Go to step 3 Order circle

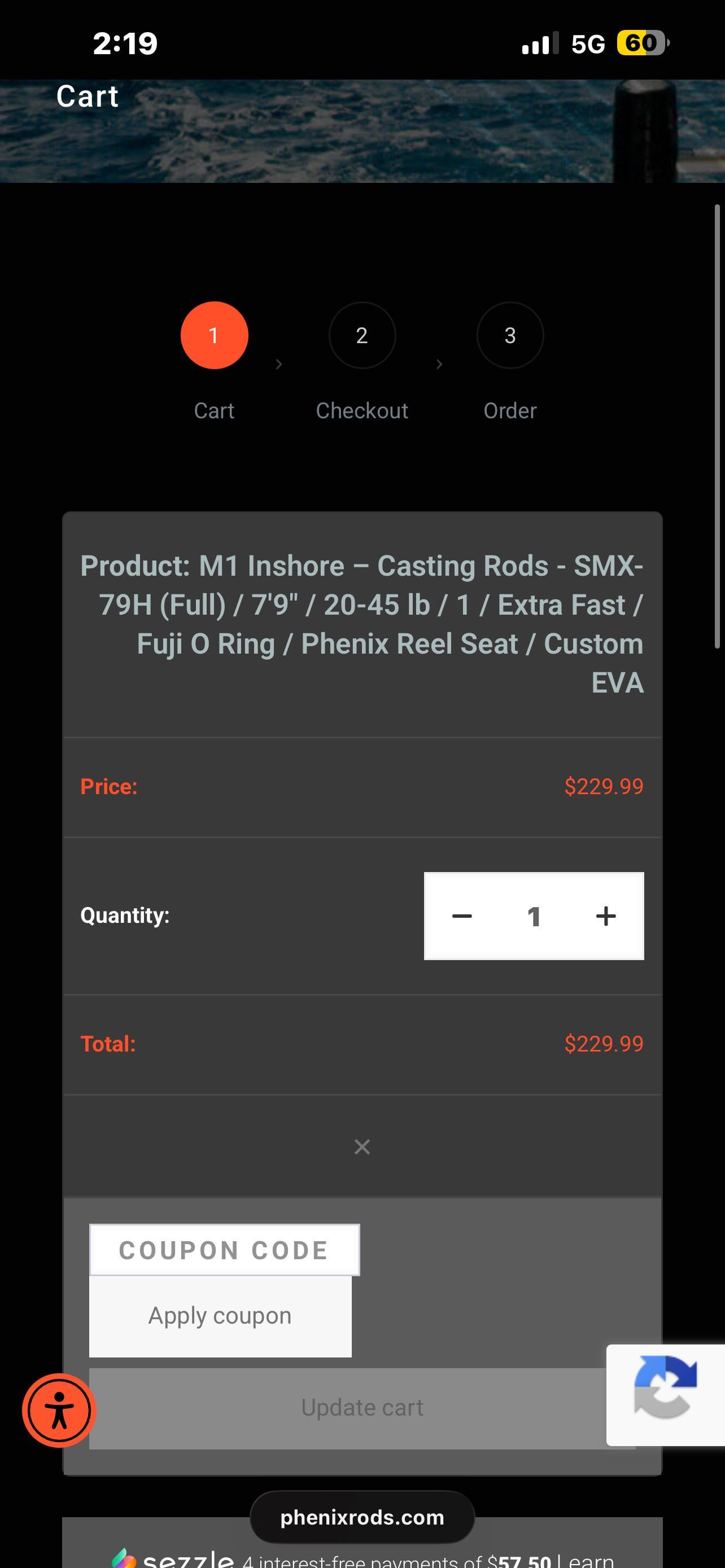point(510,335)
